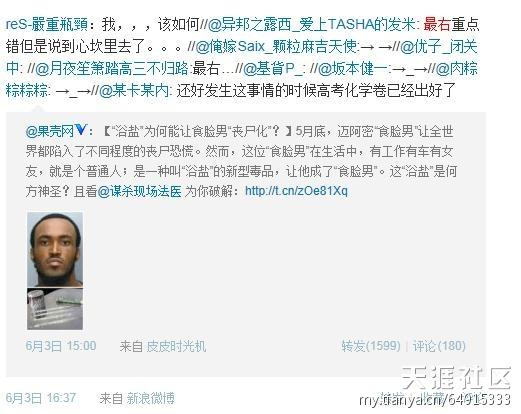Open the 6月3日 16:37 timestamp link
The width and height of the screenshot is (521, 414).
(41, 398)
